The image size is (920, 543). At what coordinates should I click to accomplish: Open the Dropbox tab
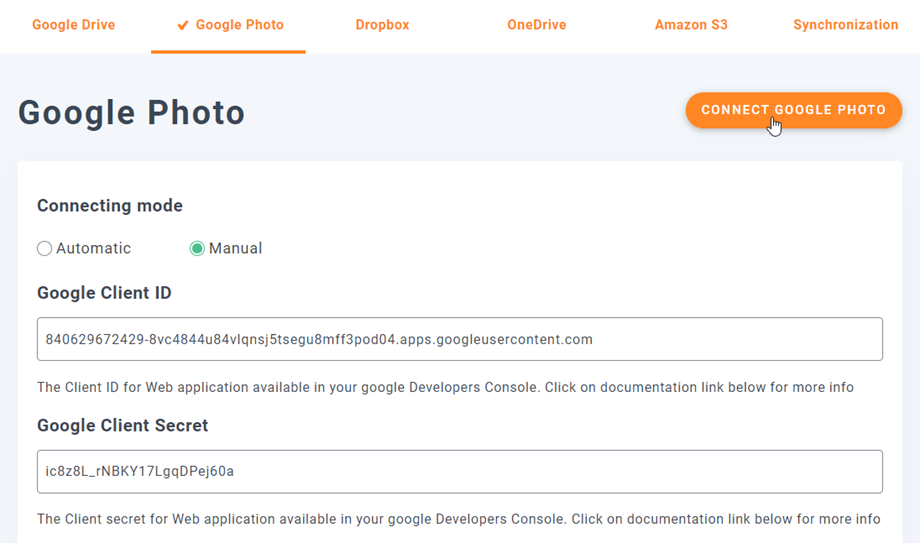[382, 25]
